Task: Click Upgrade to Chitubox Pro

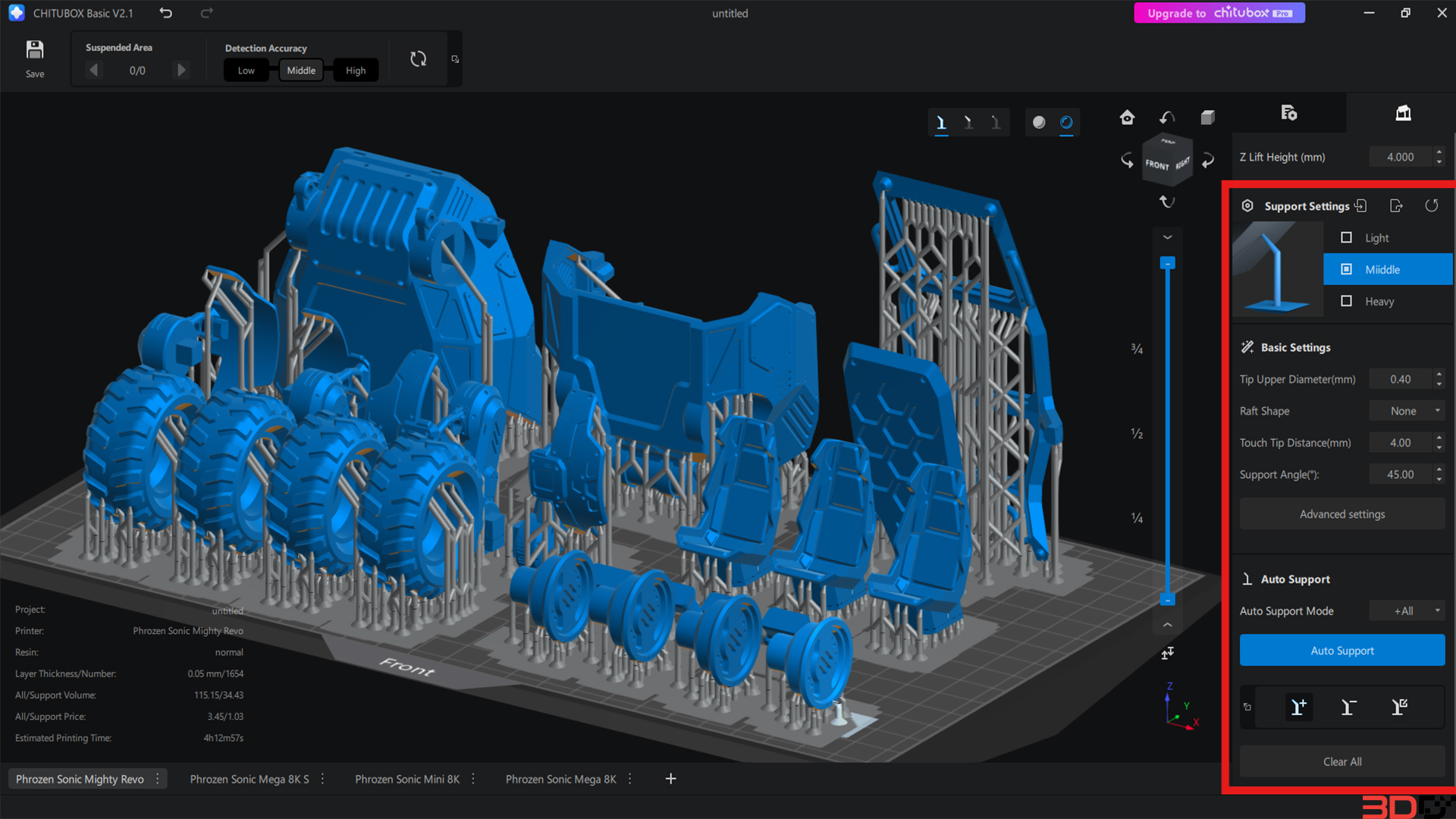Action: 1219,13
